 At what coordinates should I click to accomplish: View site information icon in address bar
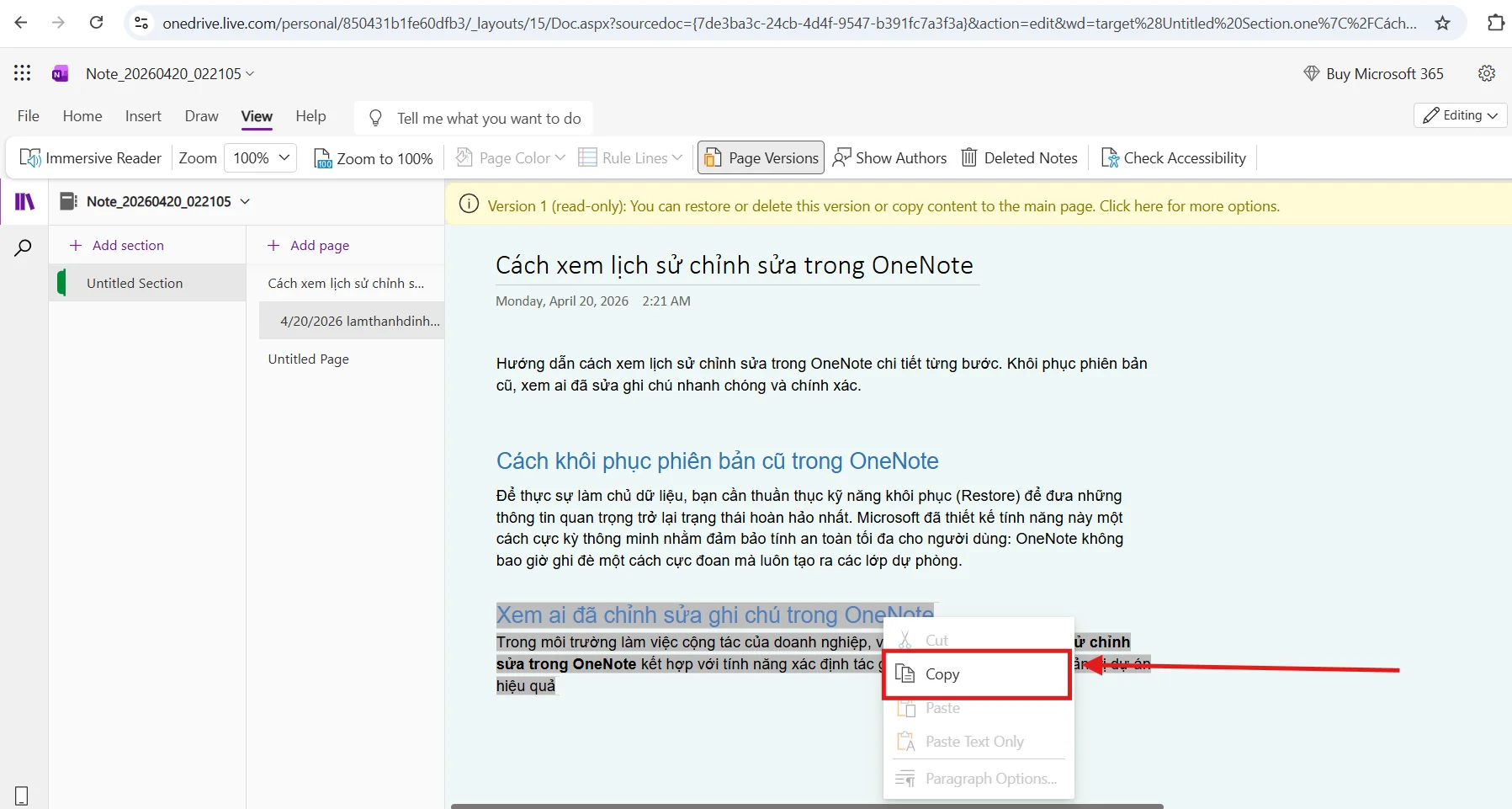pos(142,23)
